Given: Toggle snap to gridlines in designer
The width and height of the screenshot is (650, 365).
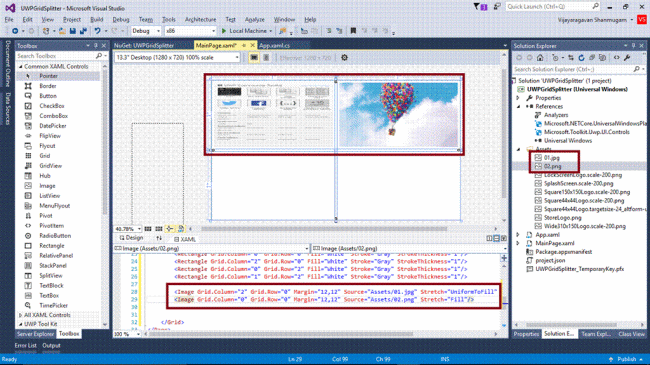Looking at the screenshot, I should pyautogui.click(x=159, y=229).
